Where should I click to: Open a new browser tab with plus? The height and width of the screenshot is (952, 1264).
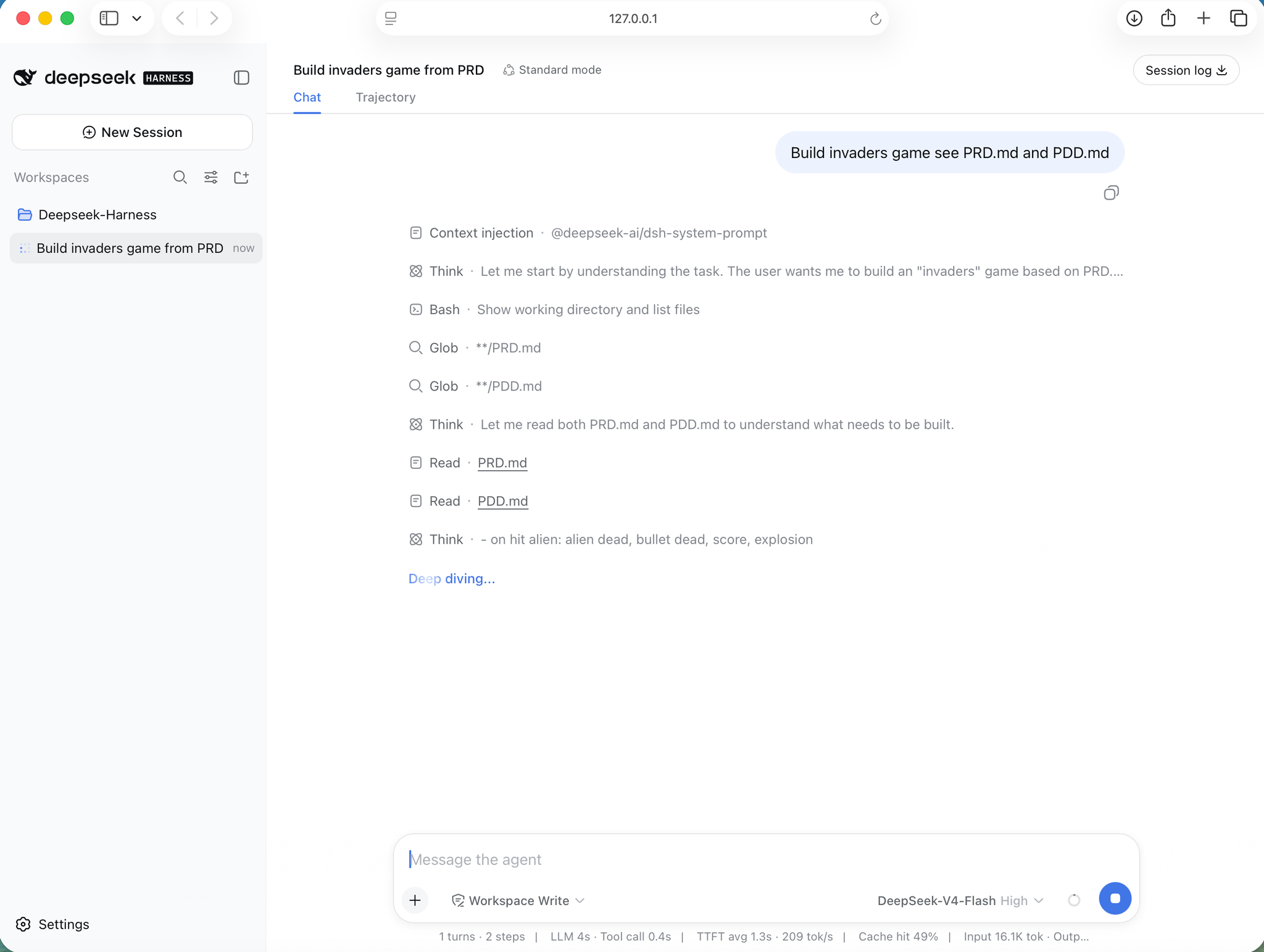point(1204,19)
